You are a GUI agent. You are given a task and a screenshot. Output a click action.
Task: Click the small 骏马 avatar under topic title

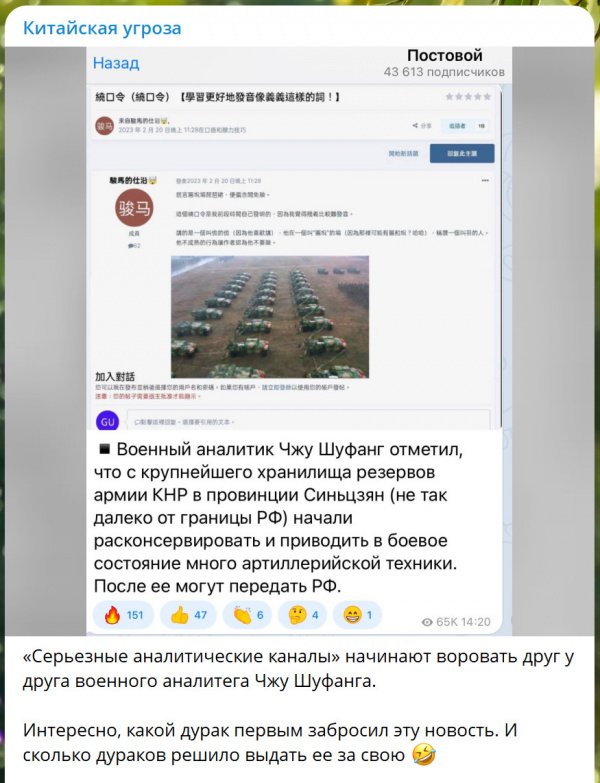[x=105, y=125]
